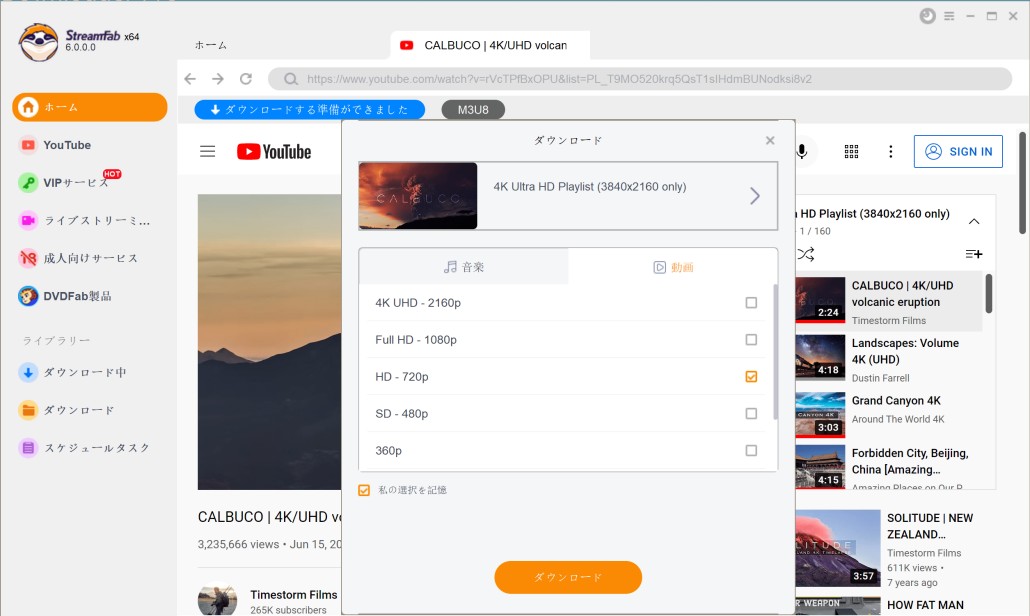Screen dimensions: 1030x616
Task: Check the 4K UHD - 2160p checkbox
Action: 751,303
